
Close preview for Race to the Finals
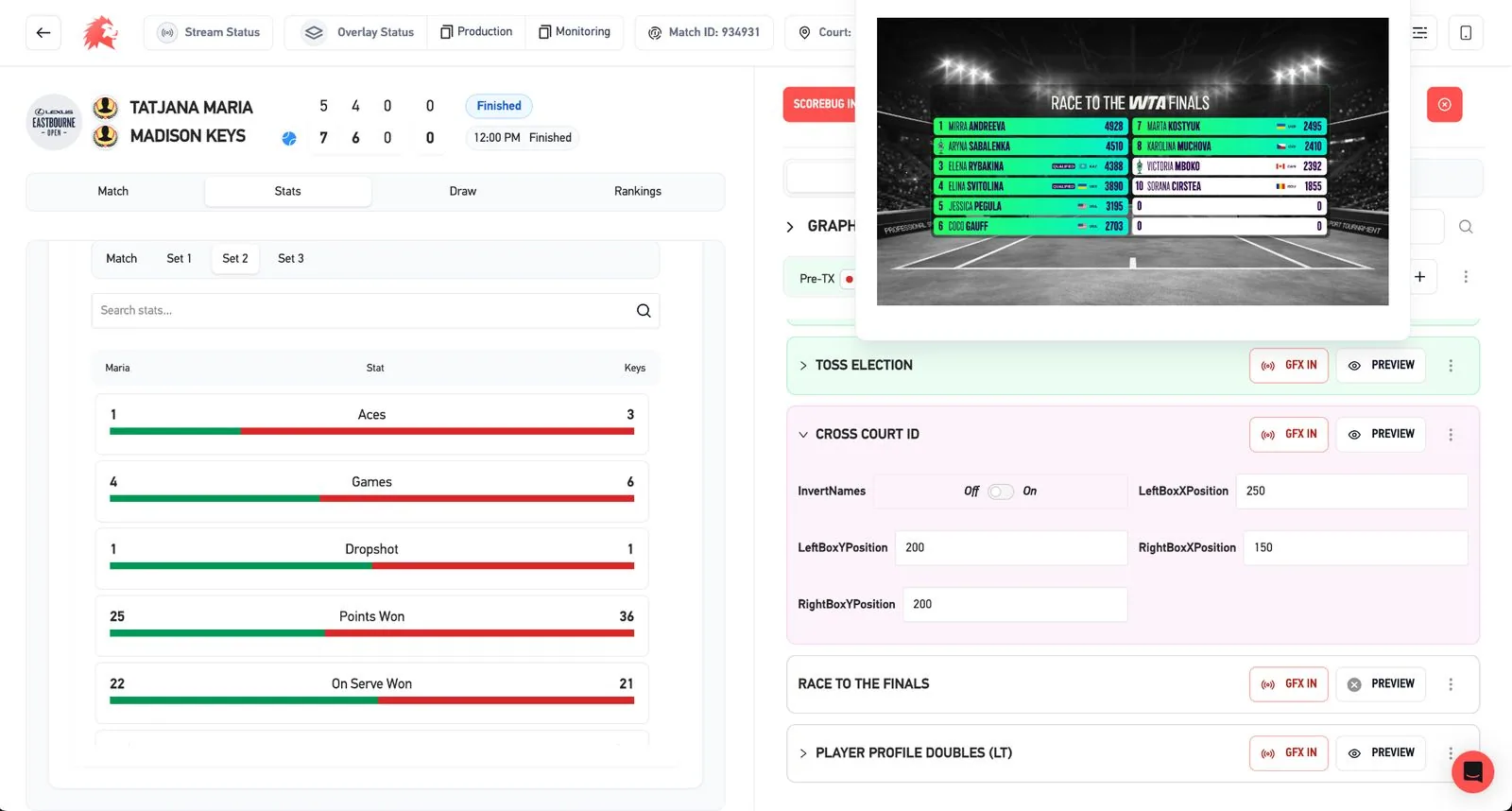pos(1381,684)
